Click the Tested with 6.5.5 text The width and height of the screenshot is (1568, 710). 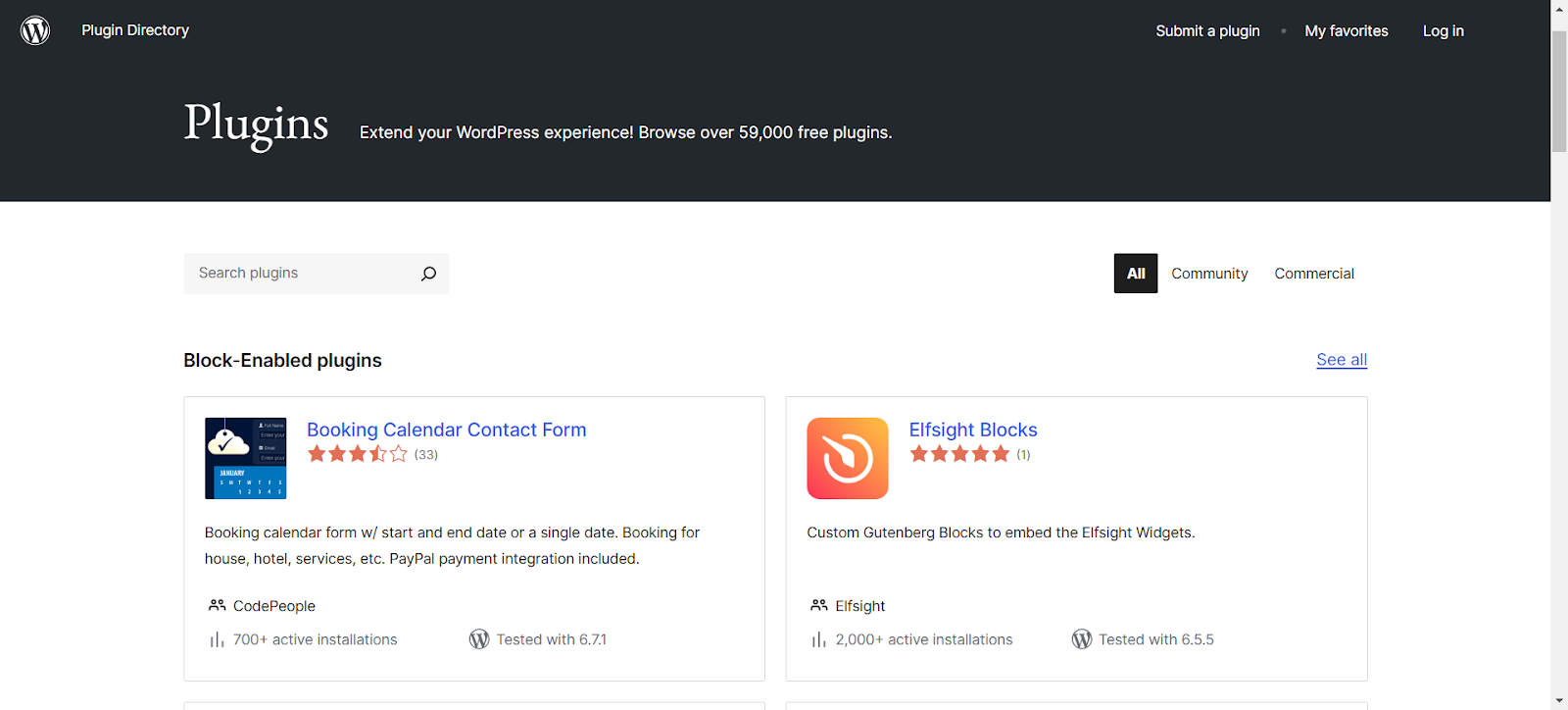1156,639
